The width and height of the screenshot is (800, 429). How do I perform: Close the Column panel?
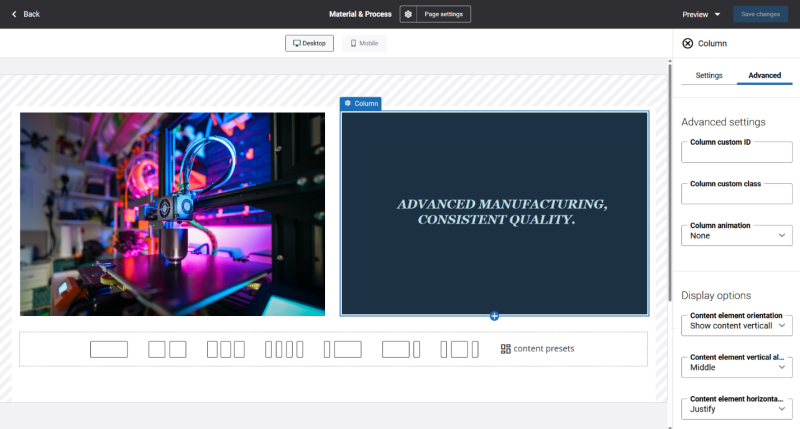click(x=687, y=43)
